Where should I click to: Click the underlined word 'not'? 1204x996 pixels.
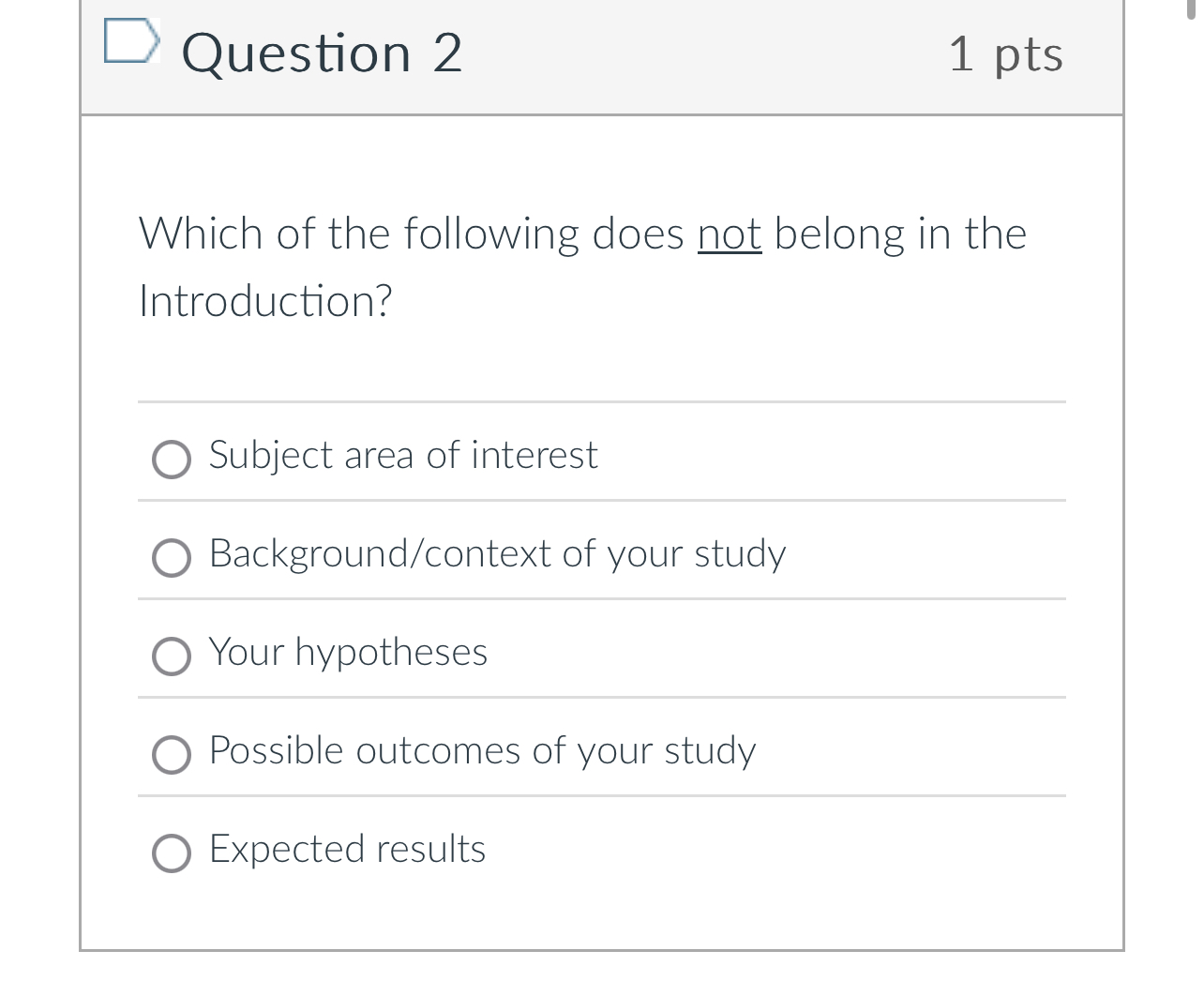coord(729,235)
